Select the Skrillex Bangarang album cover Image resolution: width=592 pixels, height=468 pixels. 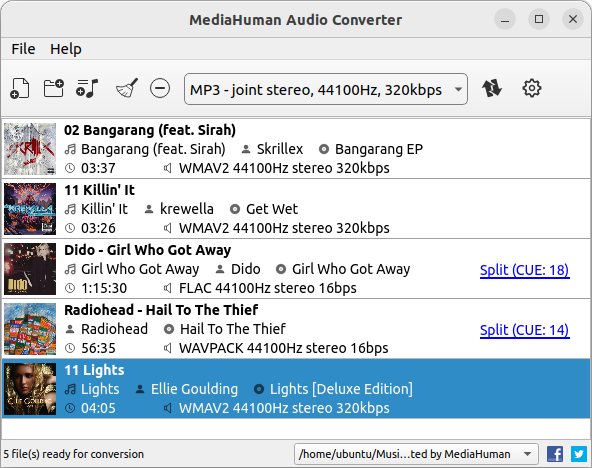click(x=30, y=149)
